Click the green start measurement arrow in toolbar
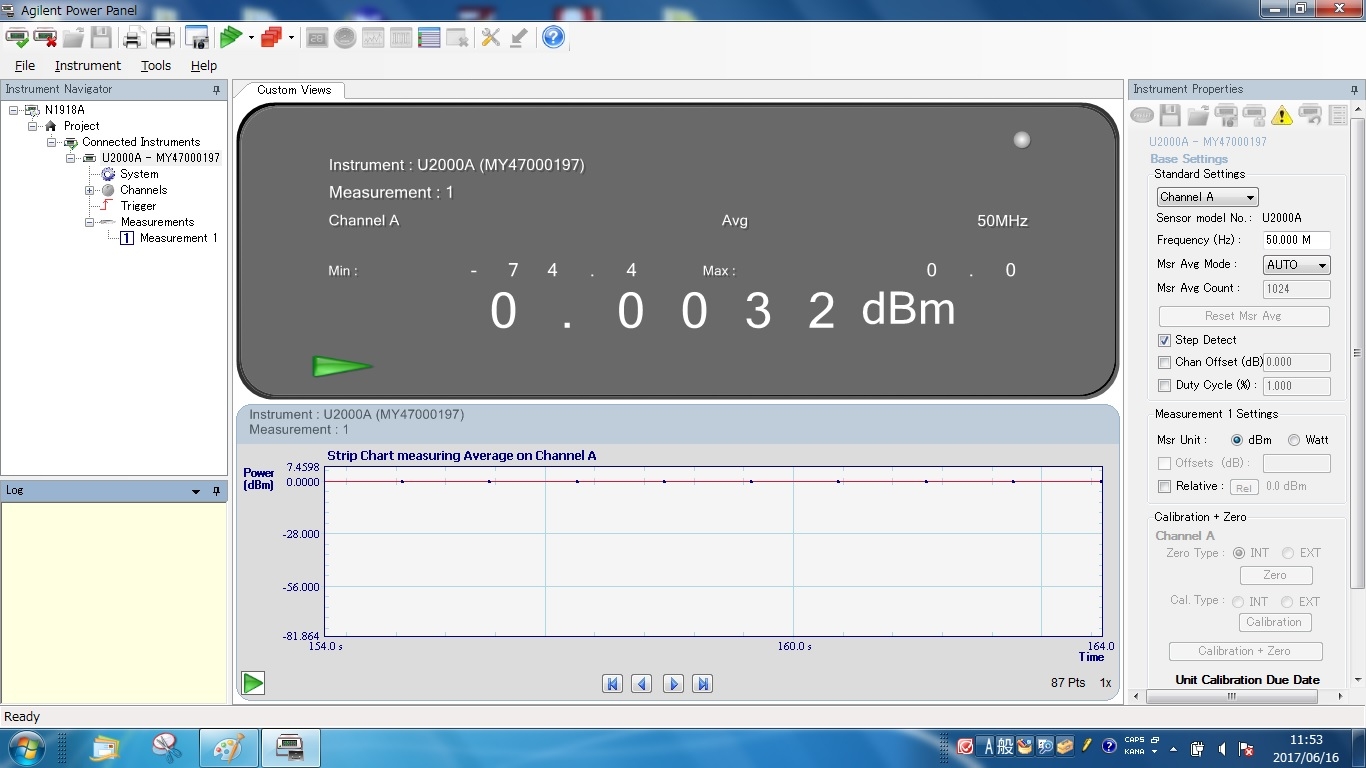Image resolution: width=1366 pixels, height=768 pixels. click(231, 38)
